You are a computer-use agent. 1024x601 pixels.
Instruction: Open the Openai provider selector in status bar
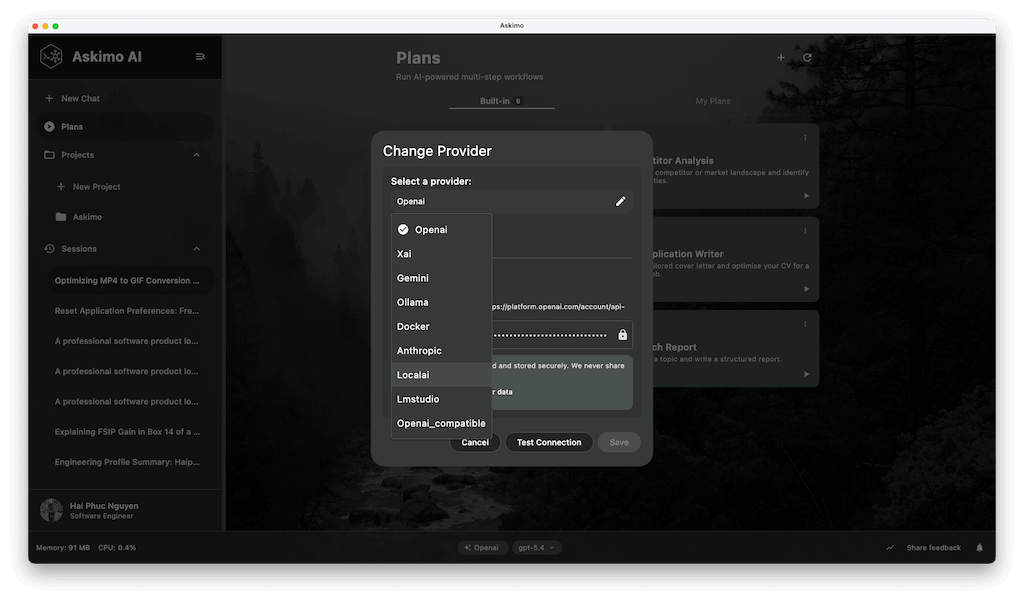click(482, 547)
